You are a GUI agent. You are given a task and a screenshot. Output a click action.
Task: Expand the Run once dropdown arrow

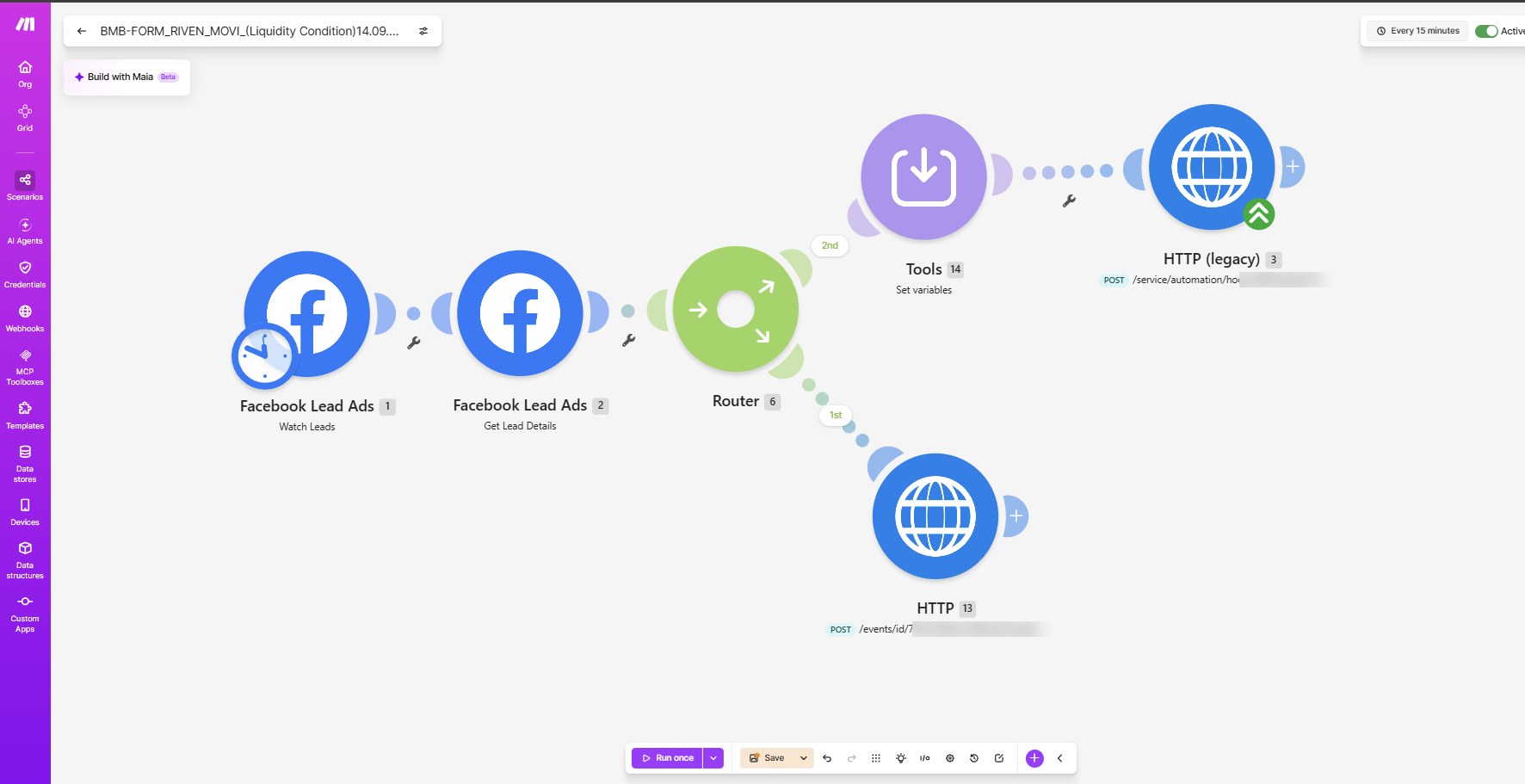pos(713,758)
